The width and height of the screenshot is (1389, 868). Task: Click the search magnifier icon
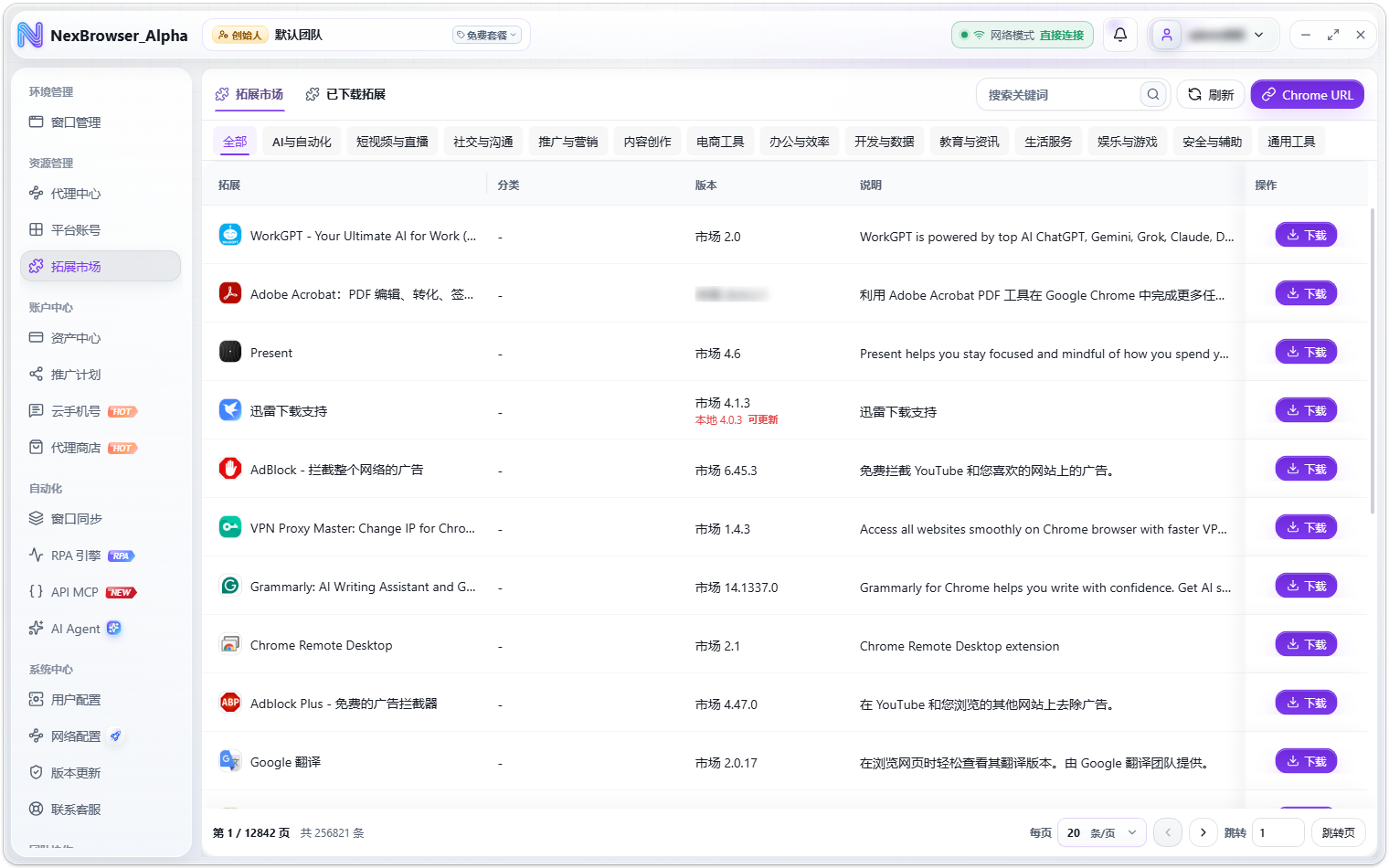click(1153, 94)
